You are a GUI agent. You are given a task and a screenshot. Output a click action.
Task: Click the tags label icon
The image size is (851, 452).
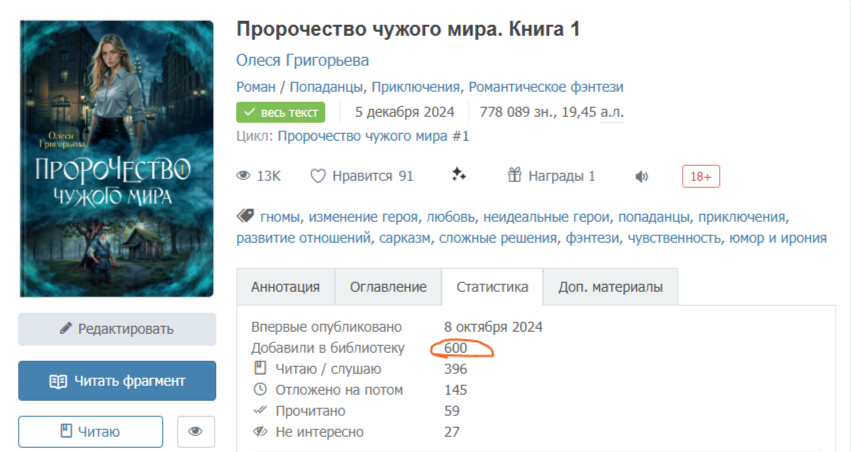point(245,216)
